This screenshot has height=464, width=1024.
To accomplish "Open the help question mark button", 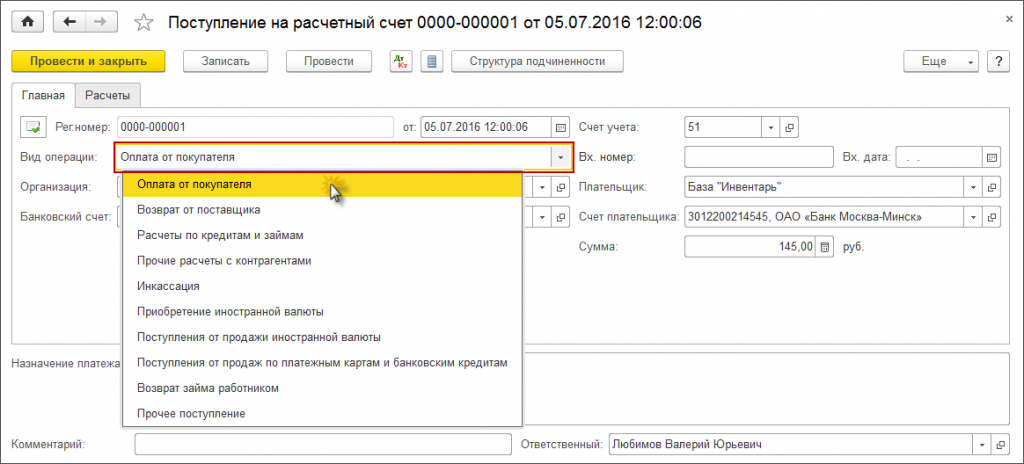I will point(997,61).
